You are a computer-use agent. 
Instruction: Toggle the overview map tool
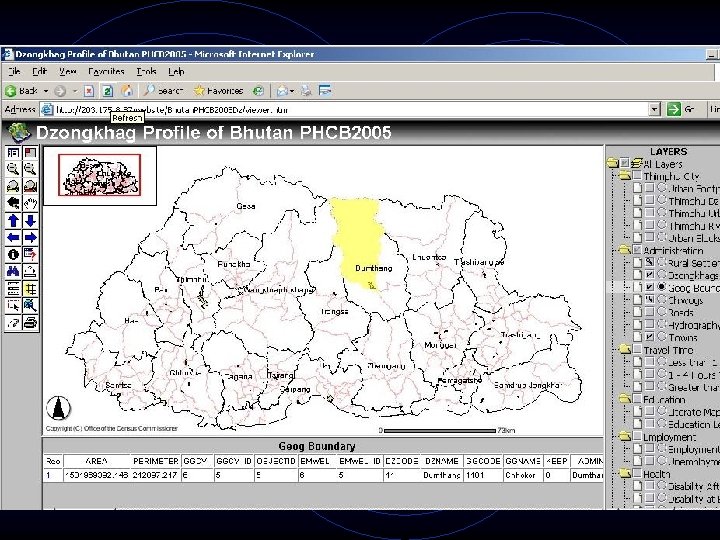30,153
